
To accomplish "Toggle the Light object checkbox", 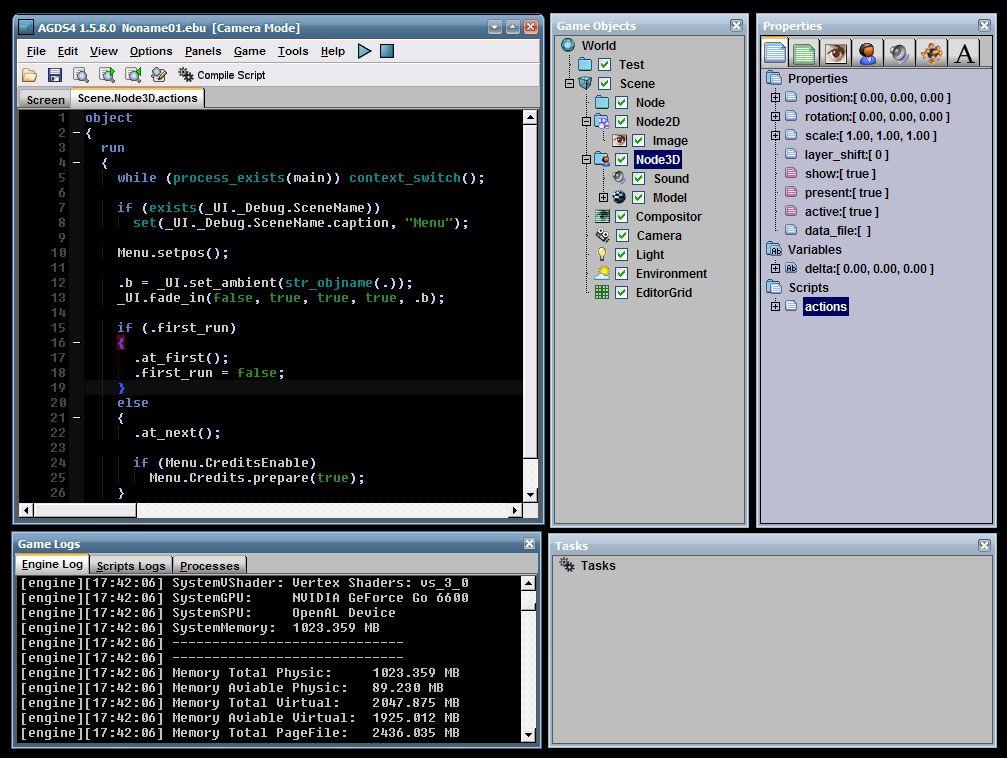I will [x=621, y=255].
